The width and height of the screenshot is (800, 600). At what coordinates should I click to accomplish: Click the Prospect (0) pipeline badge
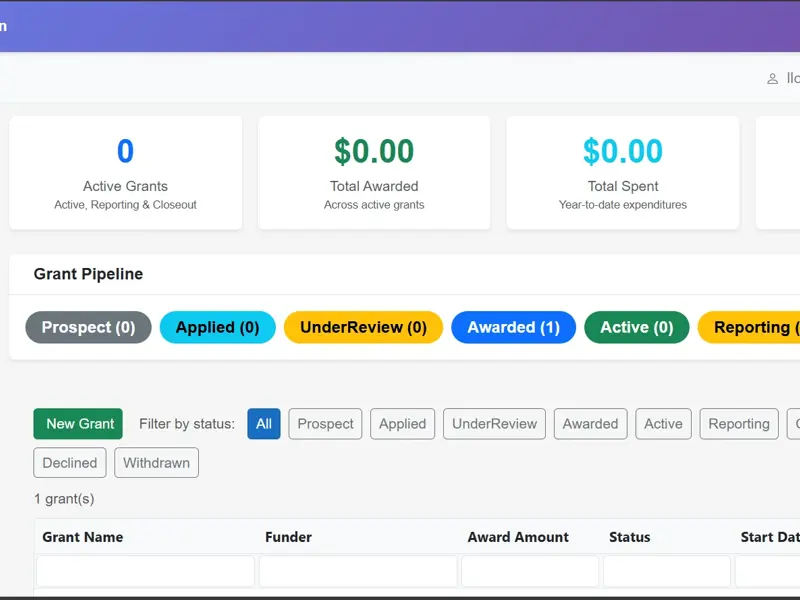tap(88, 327)
